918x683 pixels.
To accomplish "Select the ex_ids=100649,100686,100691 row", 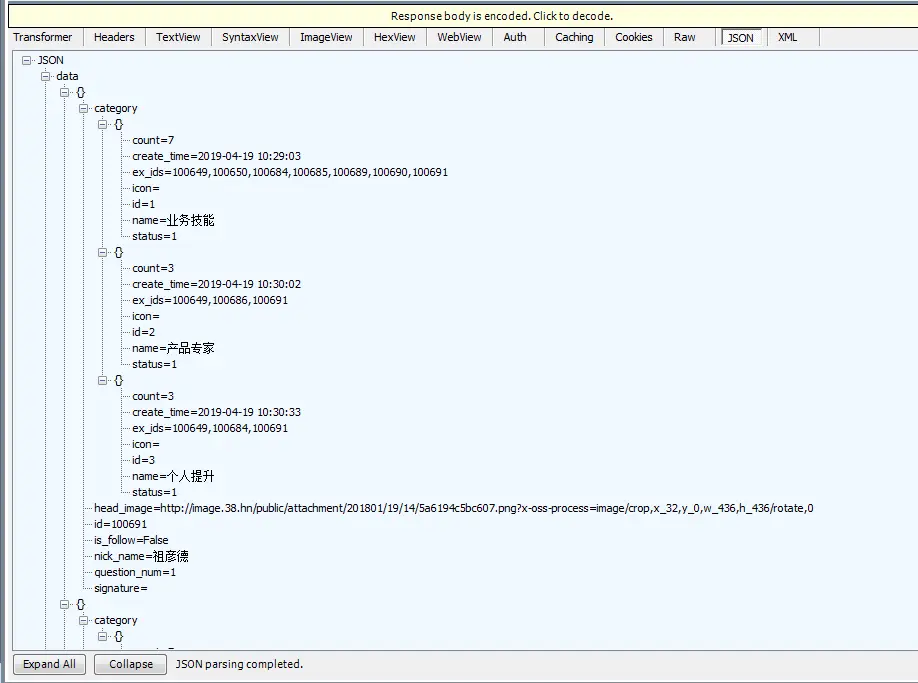I will pos(210,300).
